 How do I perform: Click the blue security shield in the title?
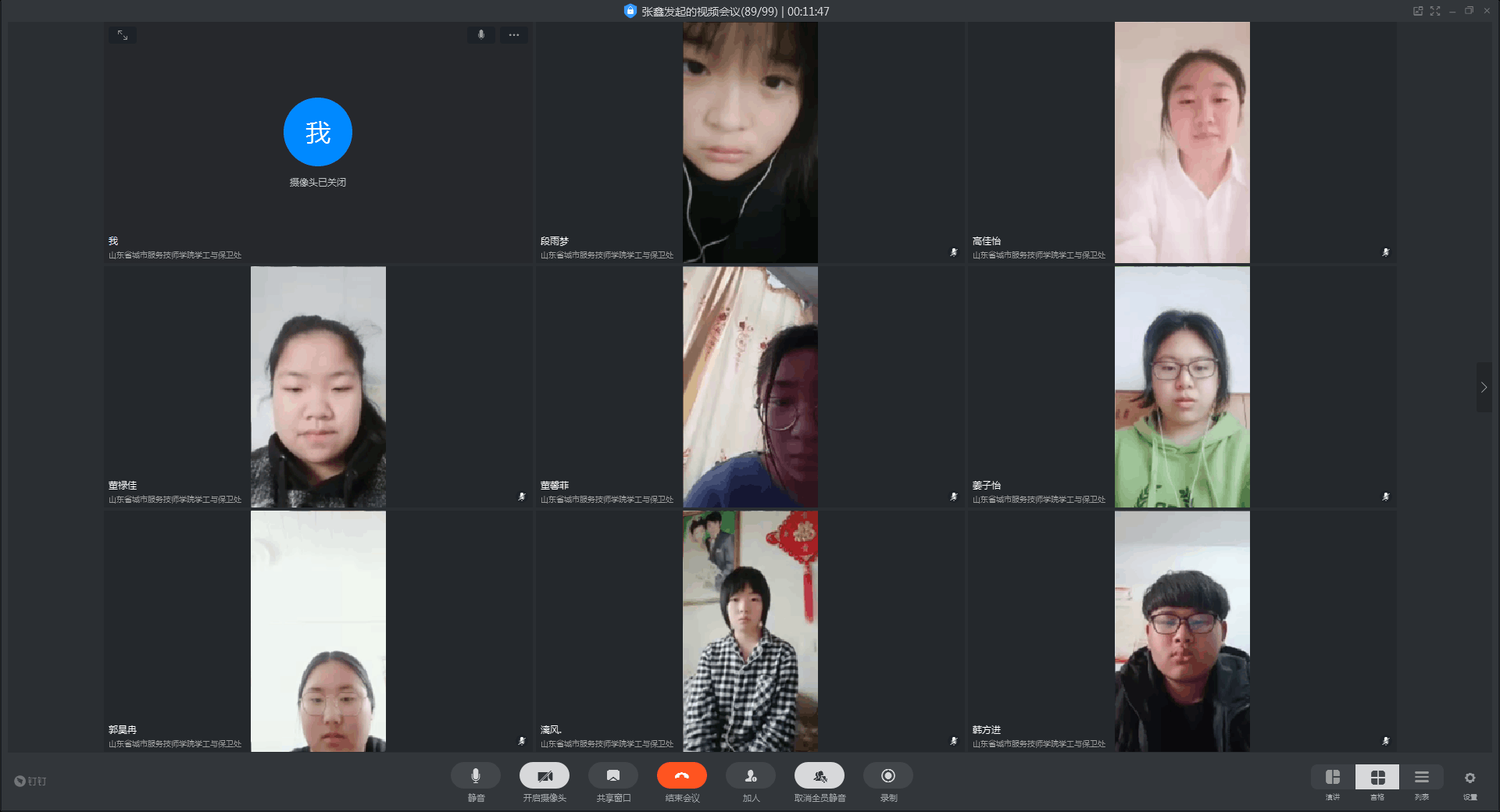(x=630, y=11)
